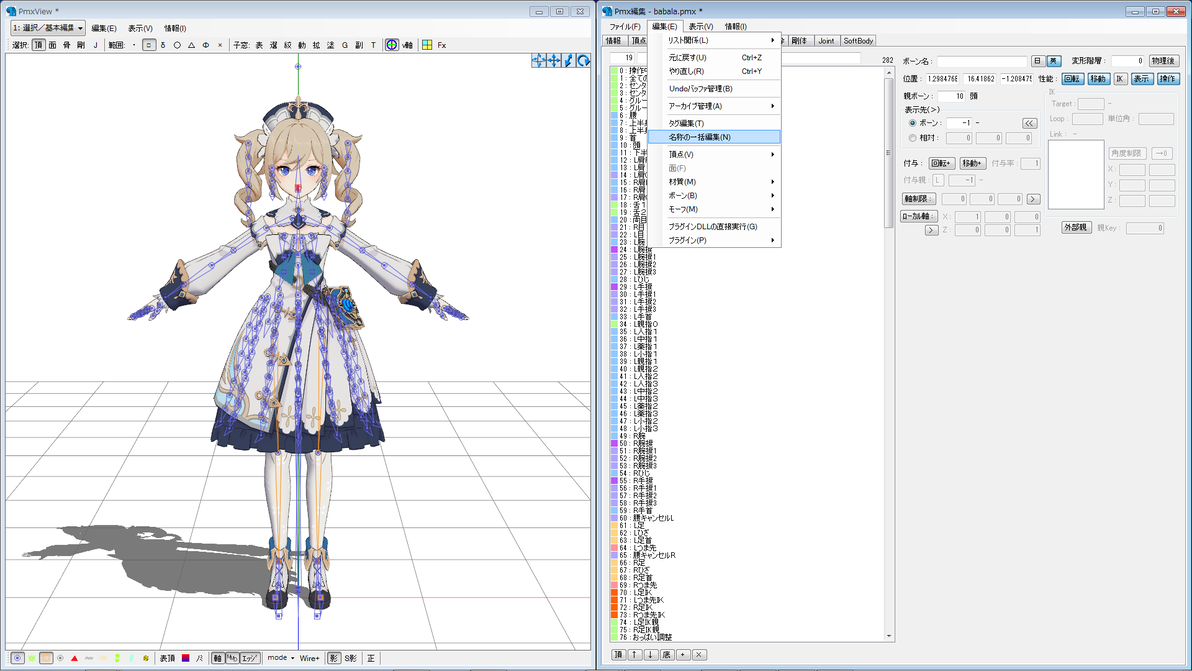Toggle 日 Japanese name button
This screenshot has height=671, width=1192.
[1038, 61]
